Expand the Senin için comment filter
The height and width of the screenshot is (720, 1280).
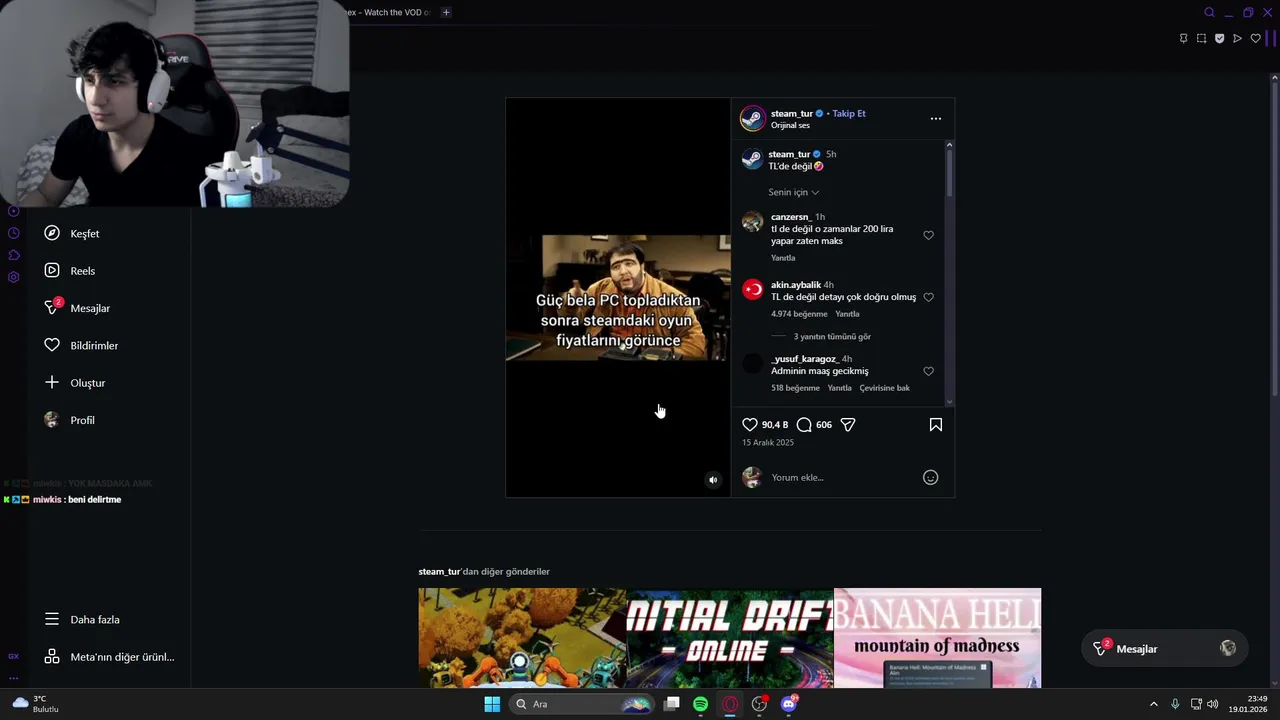(794, 192)
